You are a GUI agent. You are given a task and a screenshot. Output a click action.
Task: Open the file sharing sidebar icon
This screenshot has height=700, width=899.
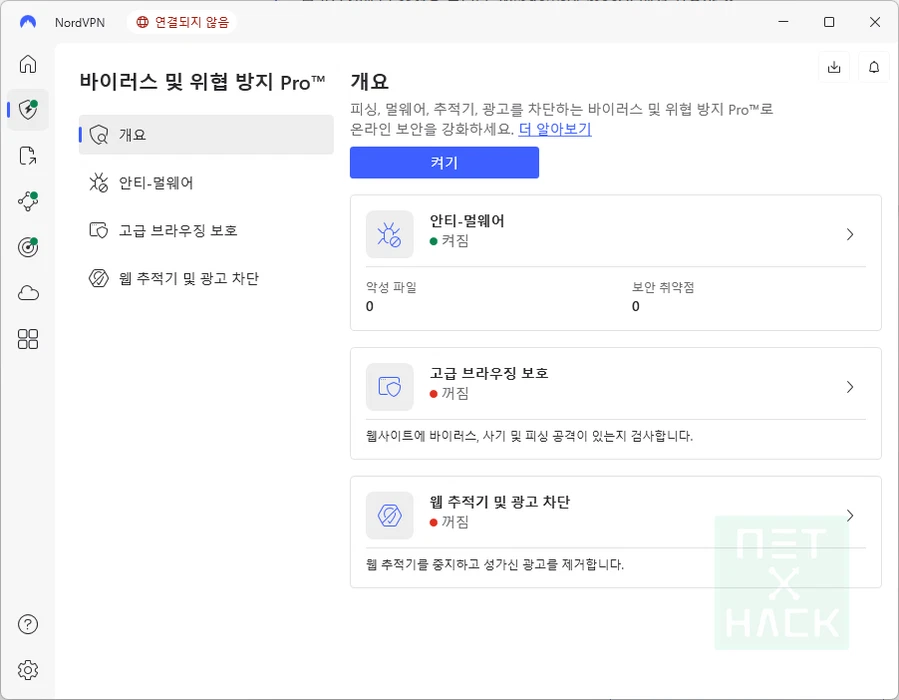(28, 156)
